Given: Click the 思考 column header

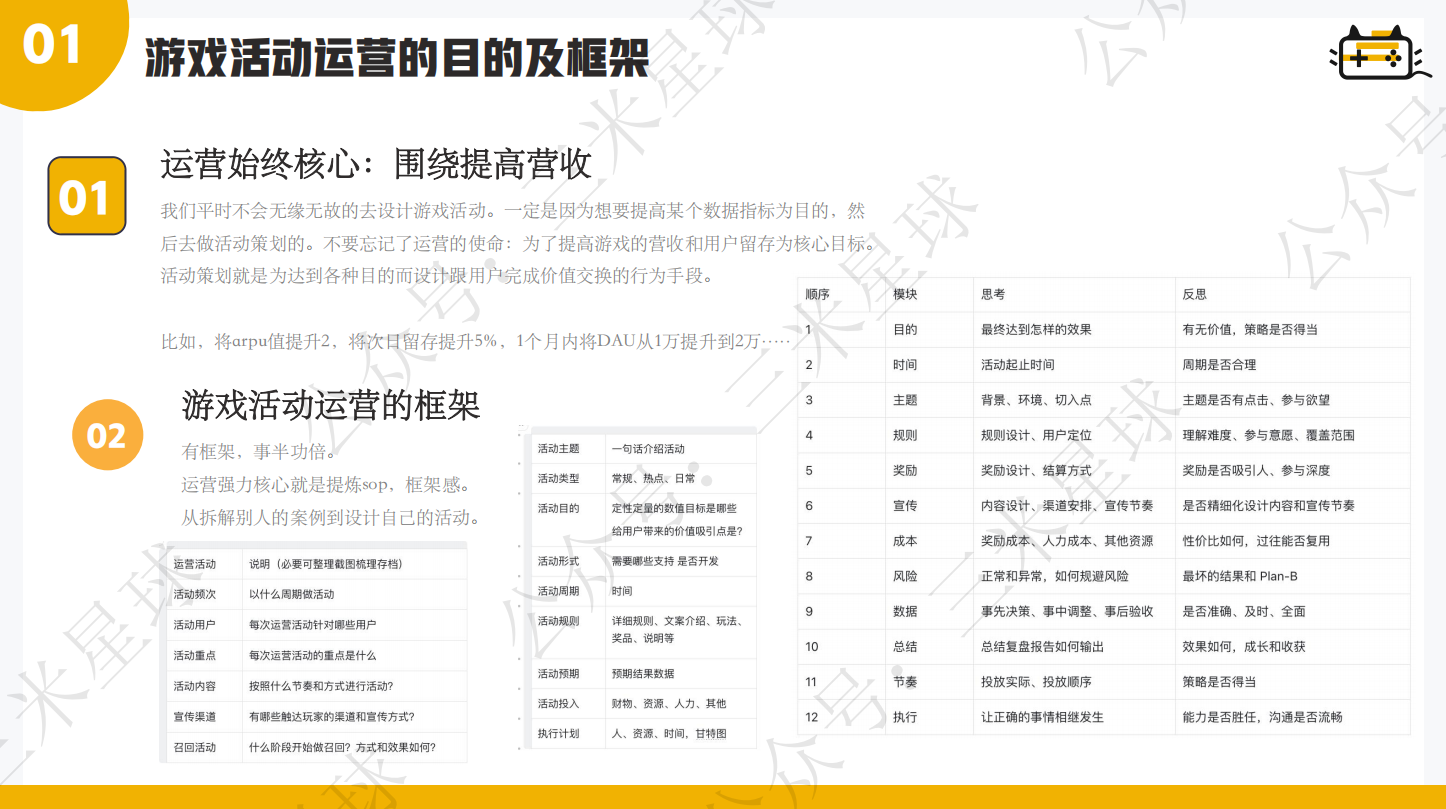Looking at the screenshot, I should [993, 295].
